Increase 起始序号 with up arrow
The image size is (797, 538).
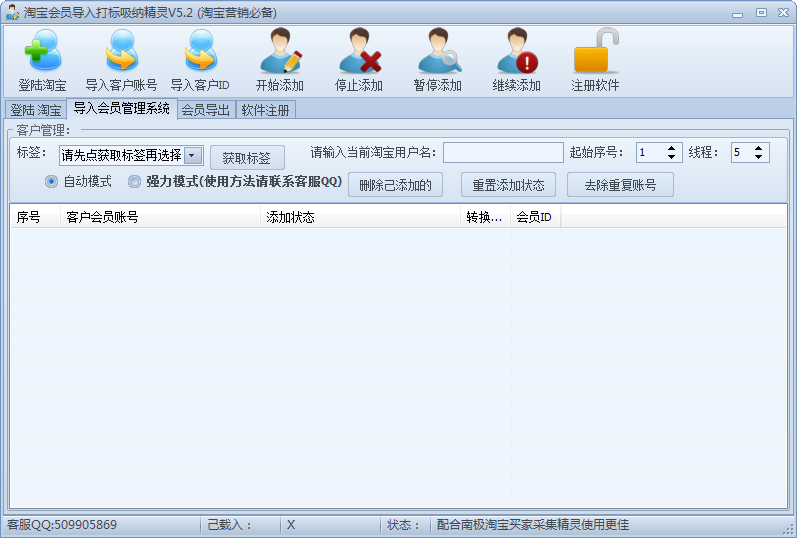pos(671,148)
